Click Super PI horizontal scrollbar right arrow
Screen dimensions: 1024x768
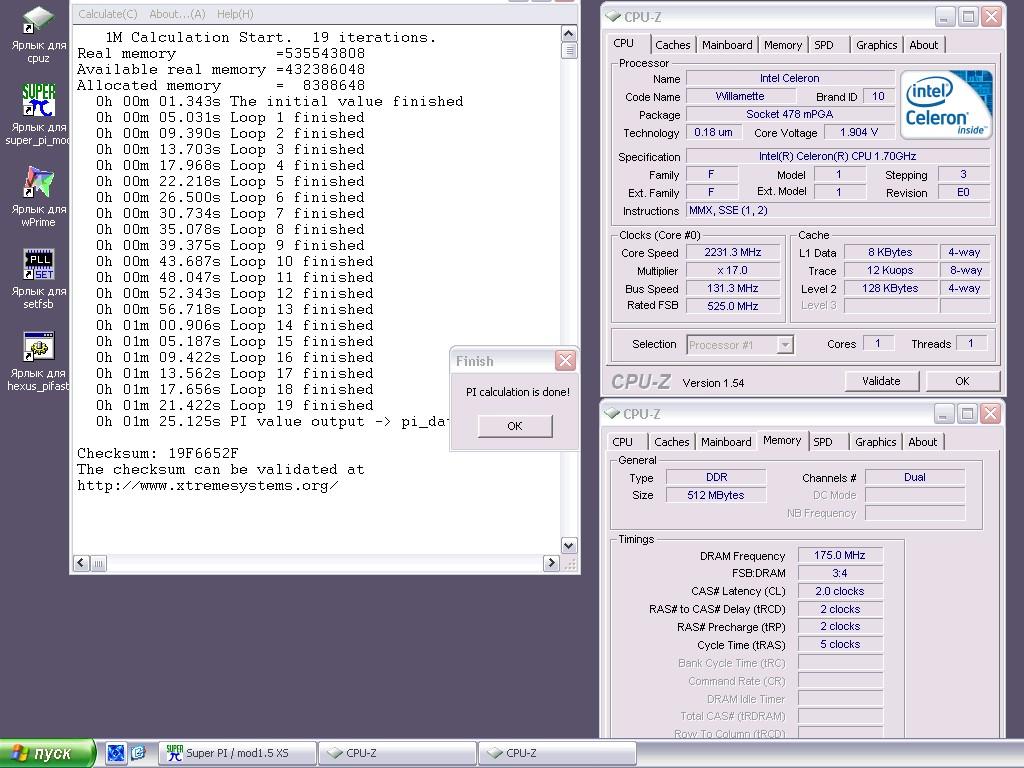tap(551, 563)
